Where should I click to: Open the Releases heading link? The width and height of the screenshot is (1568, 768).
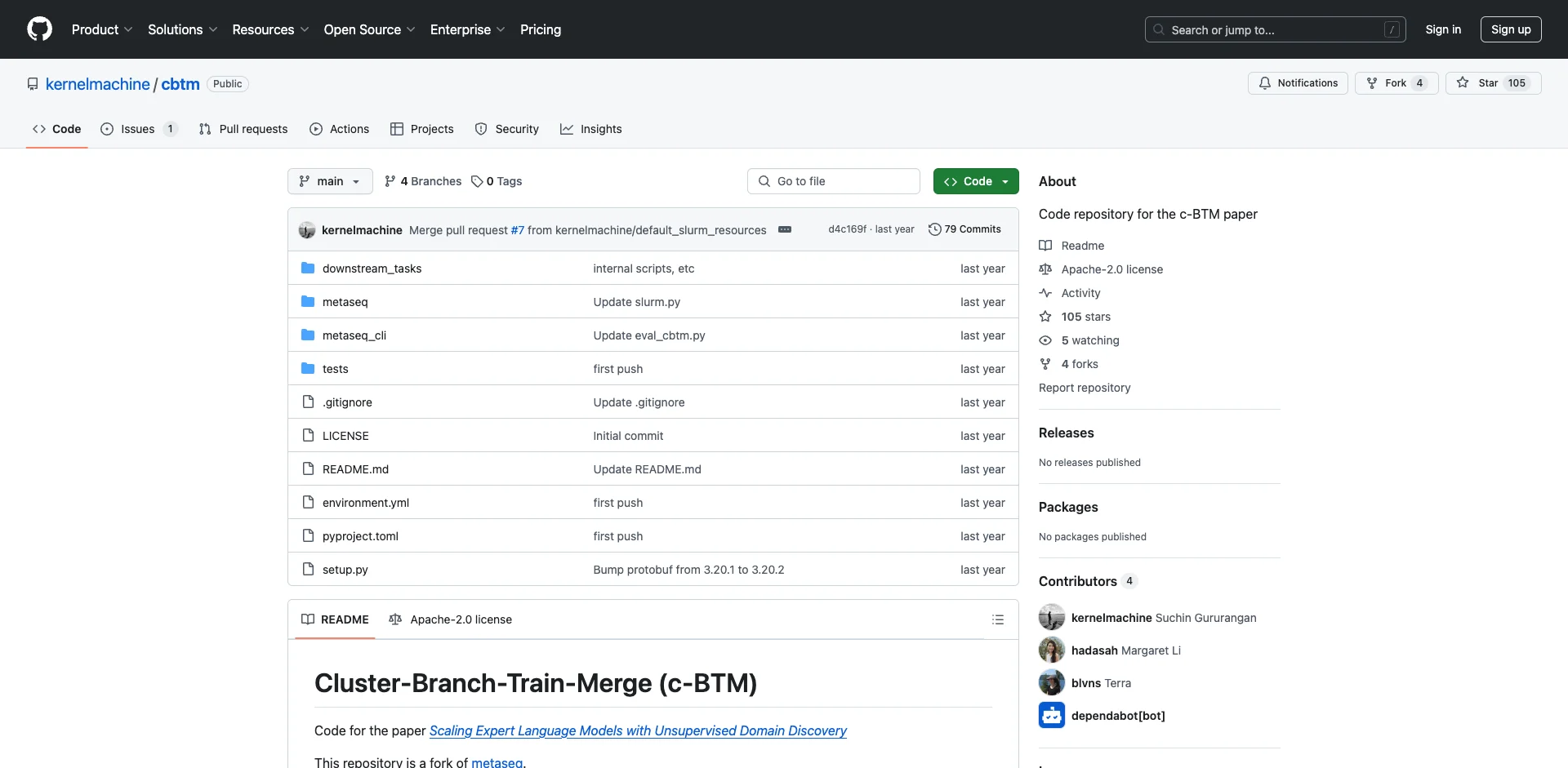pos(1066,433)
